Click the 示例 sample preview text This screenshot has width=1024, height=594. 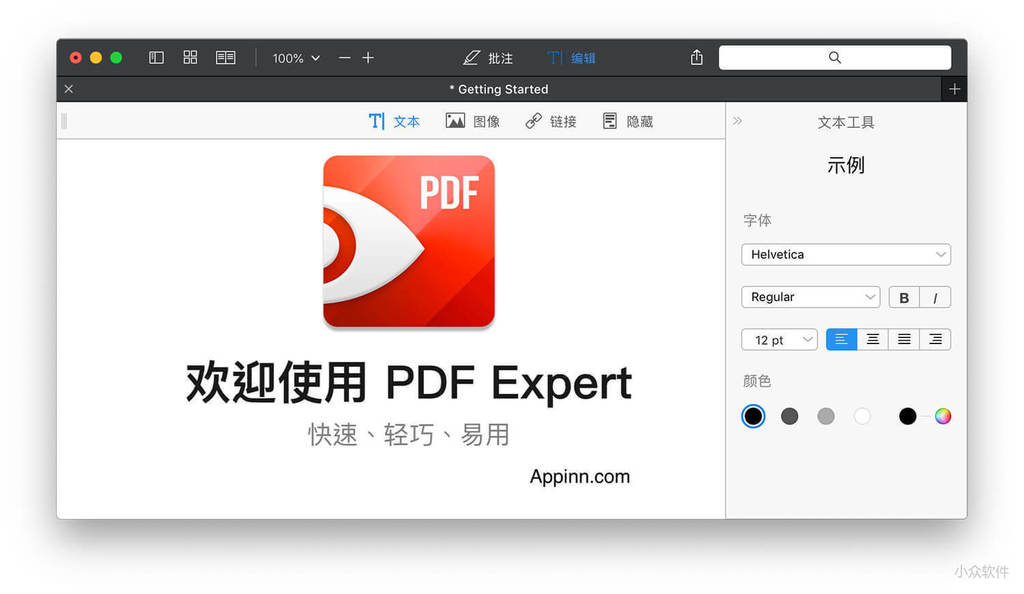(846, 165)
